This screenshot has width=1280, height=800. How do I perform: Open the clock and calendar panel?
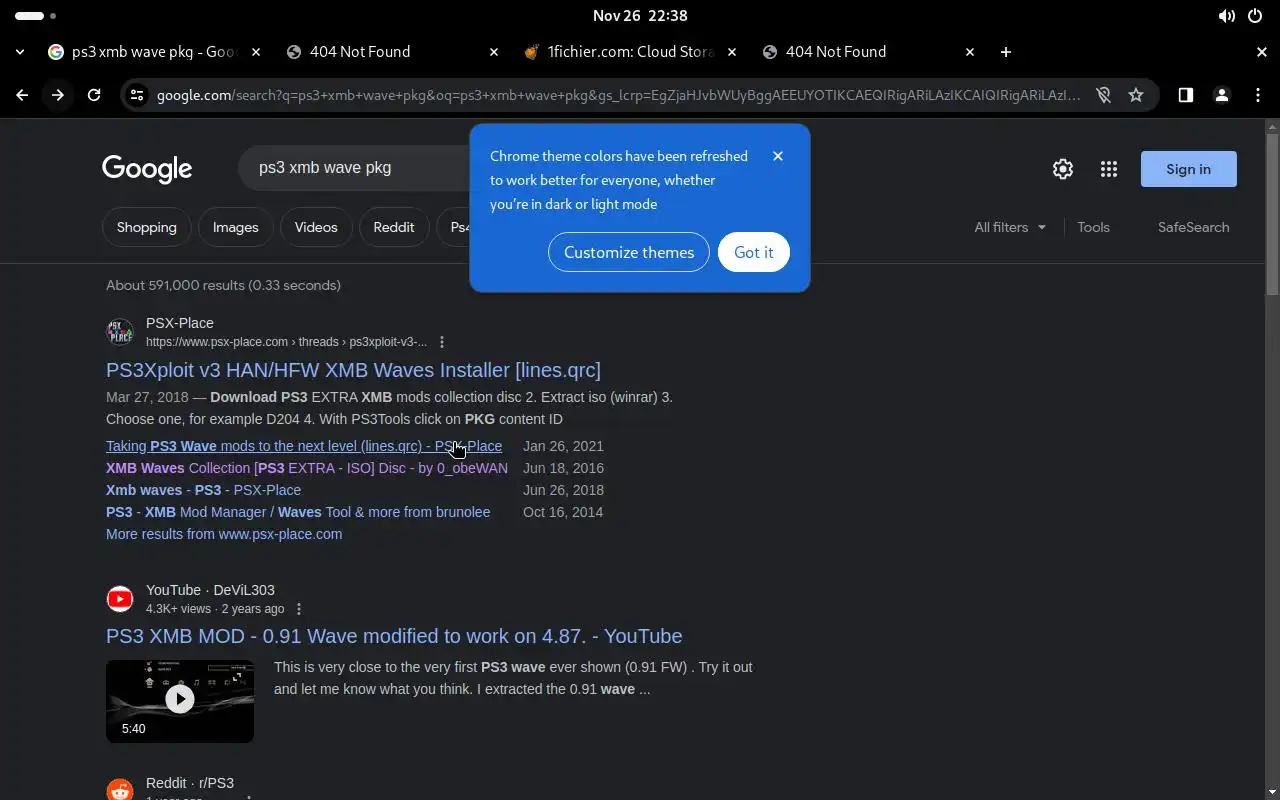pyautogui.click(x=640, y=16)
